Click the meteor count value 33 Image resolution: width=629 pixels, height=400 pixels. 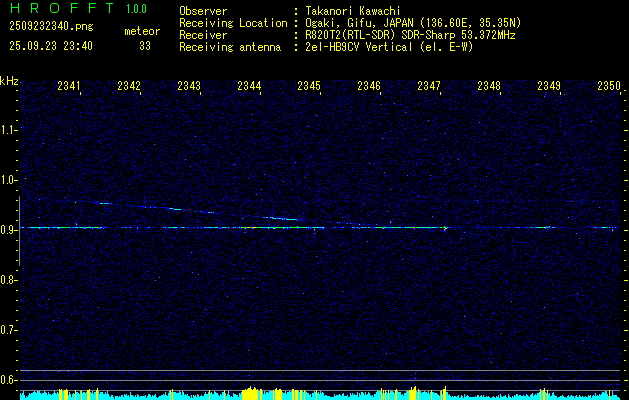coord(145,46)
